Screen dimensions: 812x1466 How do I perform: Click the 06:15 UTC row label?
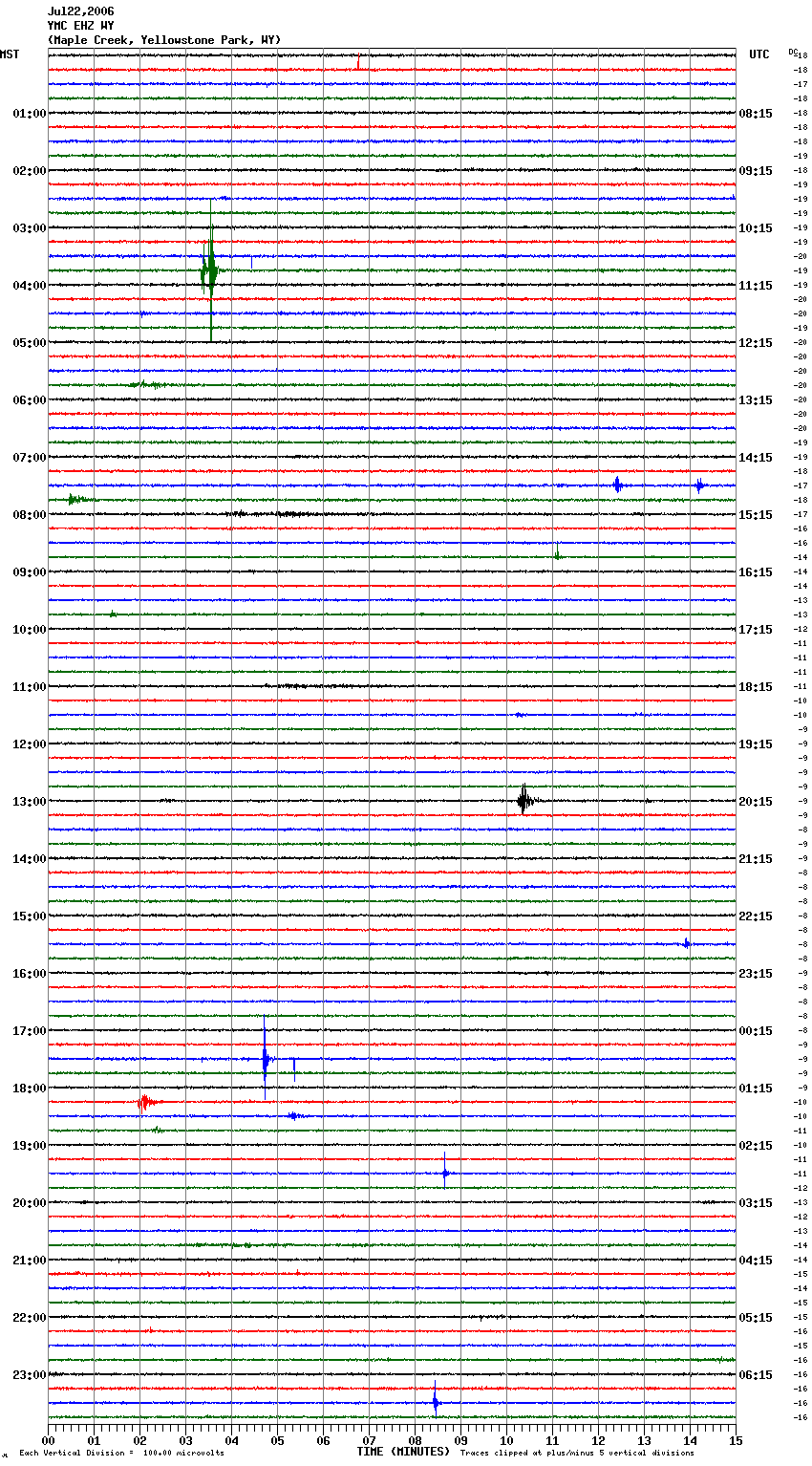[x=756, y=1374]
